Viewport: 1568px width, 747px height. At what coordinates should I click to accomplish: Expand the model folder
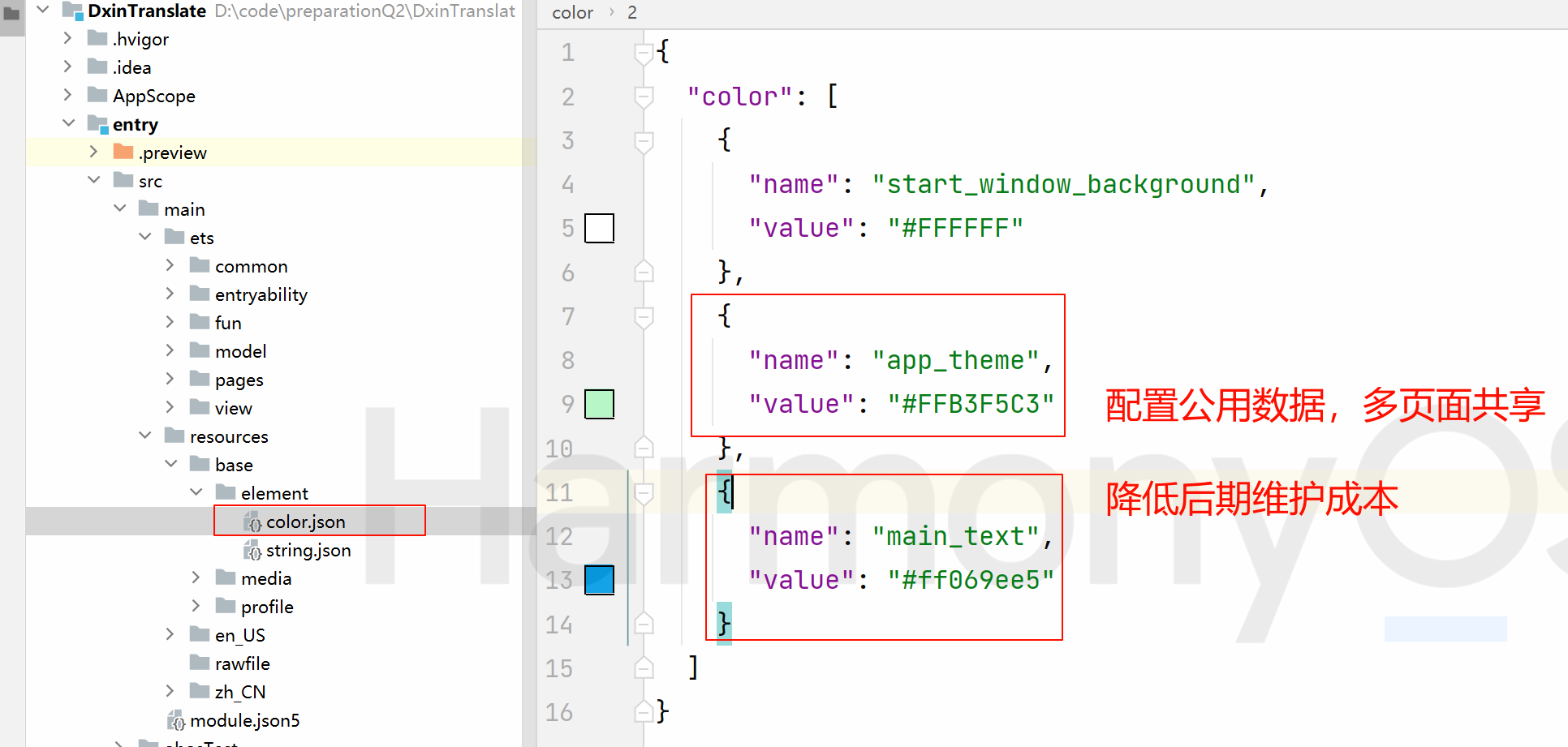(170, 350)
